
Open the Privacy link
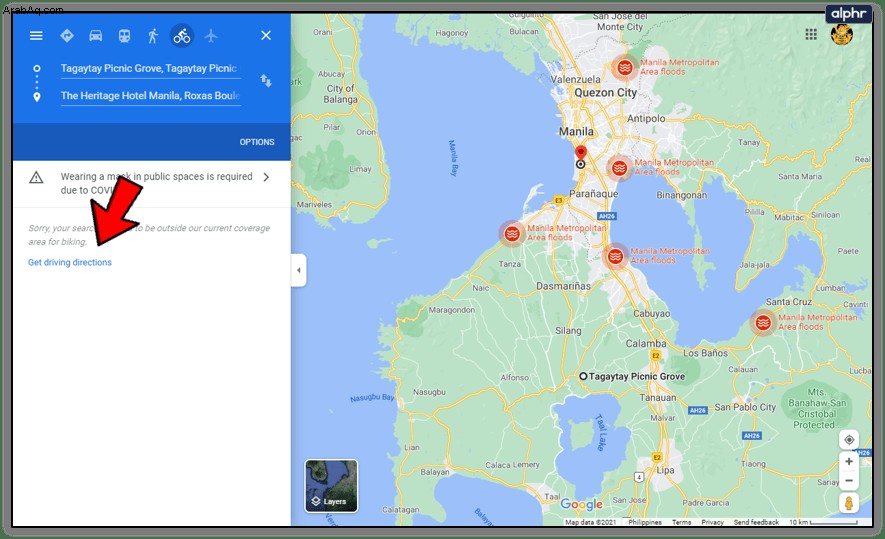coord(712,523)
